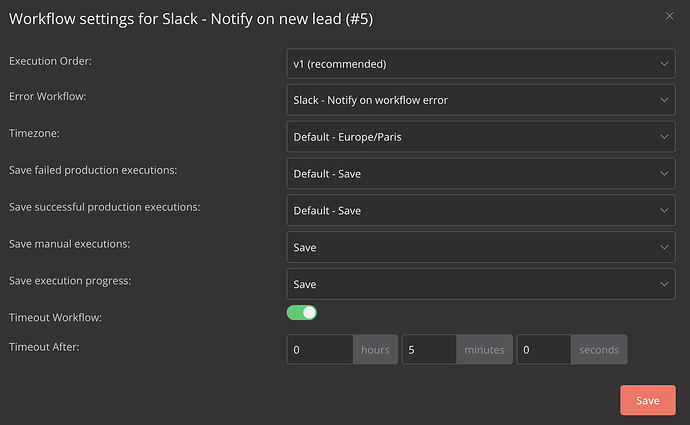690x425 pixels.
Task: Click the Execution Order label
Action: point(50,61)
